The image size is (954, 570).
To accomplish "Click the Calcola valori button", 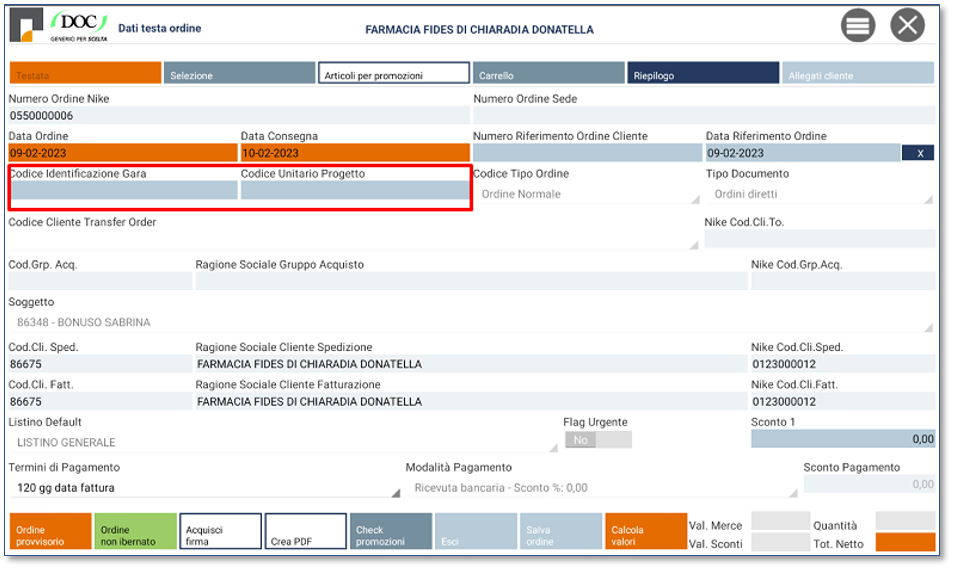I will point(646,532).
